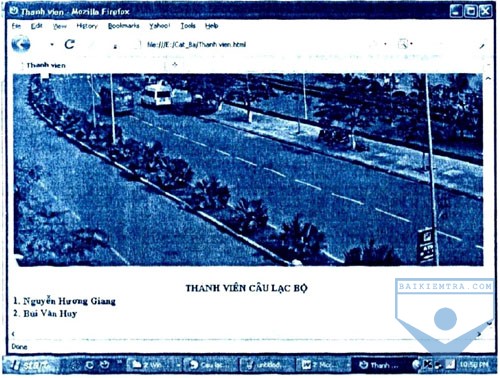Maximize the Firefox window

[x=471, y=11]
